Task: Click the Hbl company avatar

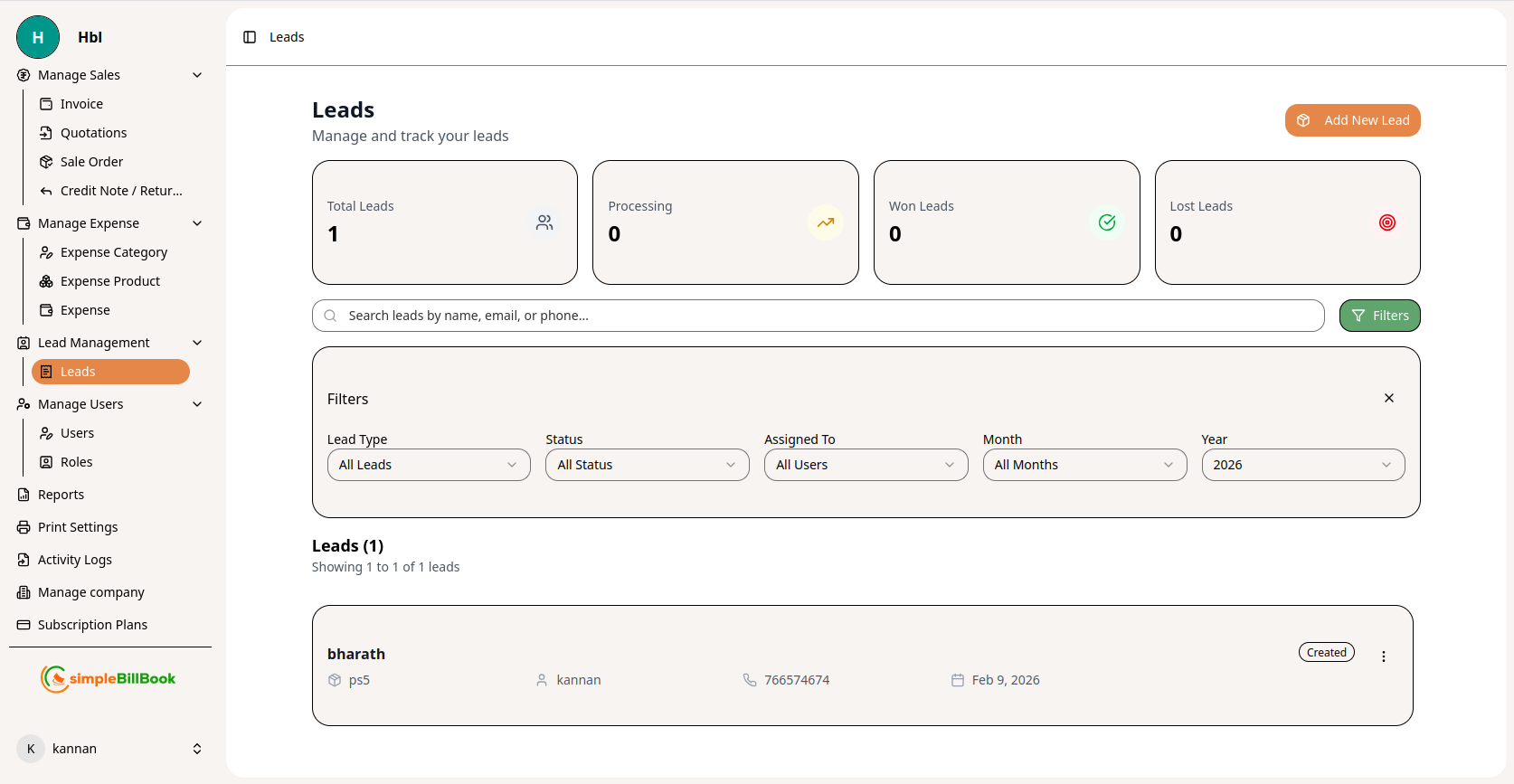Action: pos(38,37)
